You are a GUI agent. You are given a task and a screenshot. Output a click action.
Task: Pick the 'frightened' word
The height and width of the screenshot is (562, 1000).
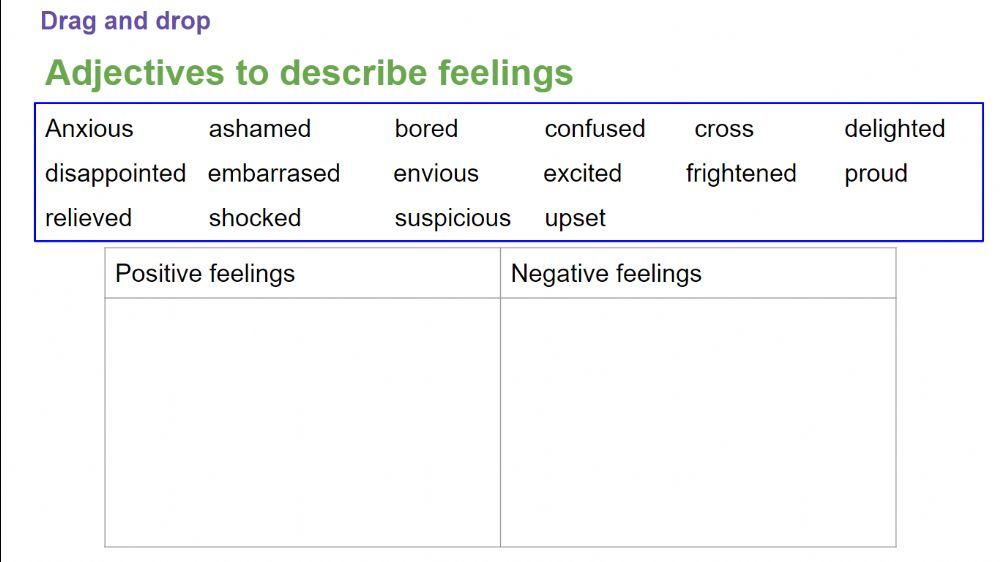(x=740, y=173)
